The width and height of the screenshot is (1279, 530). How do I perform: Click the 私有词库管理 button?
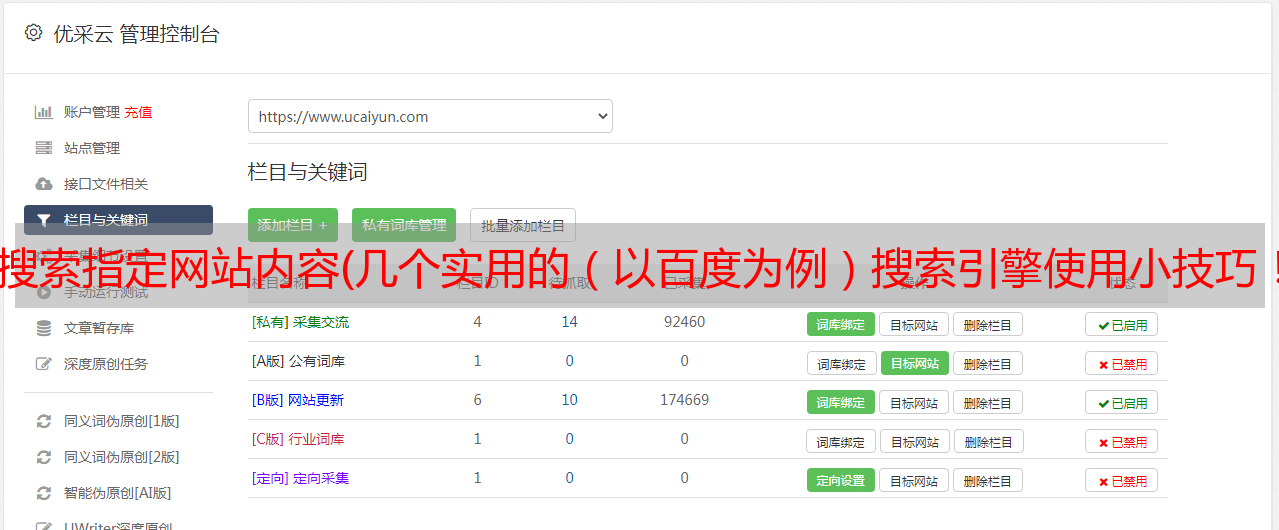pyautogui.click(x=404, y=225)
